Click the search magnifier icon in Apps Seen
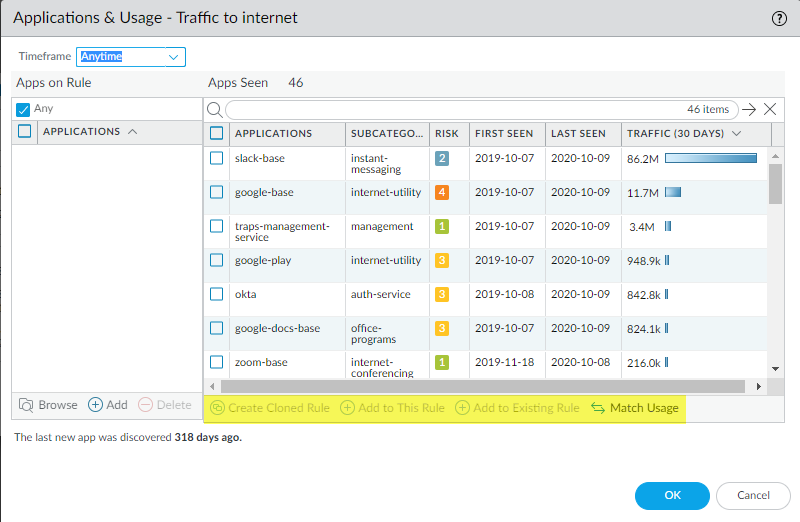 [x=214, y=110]
